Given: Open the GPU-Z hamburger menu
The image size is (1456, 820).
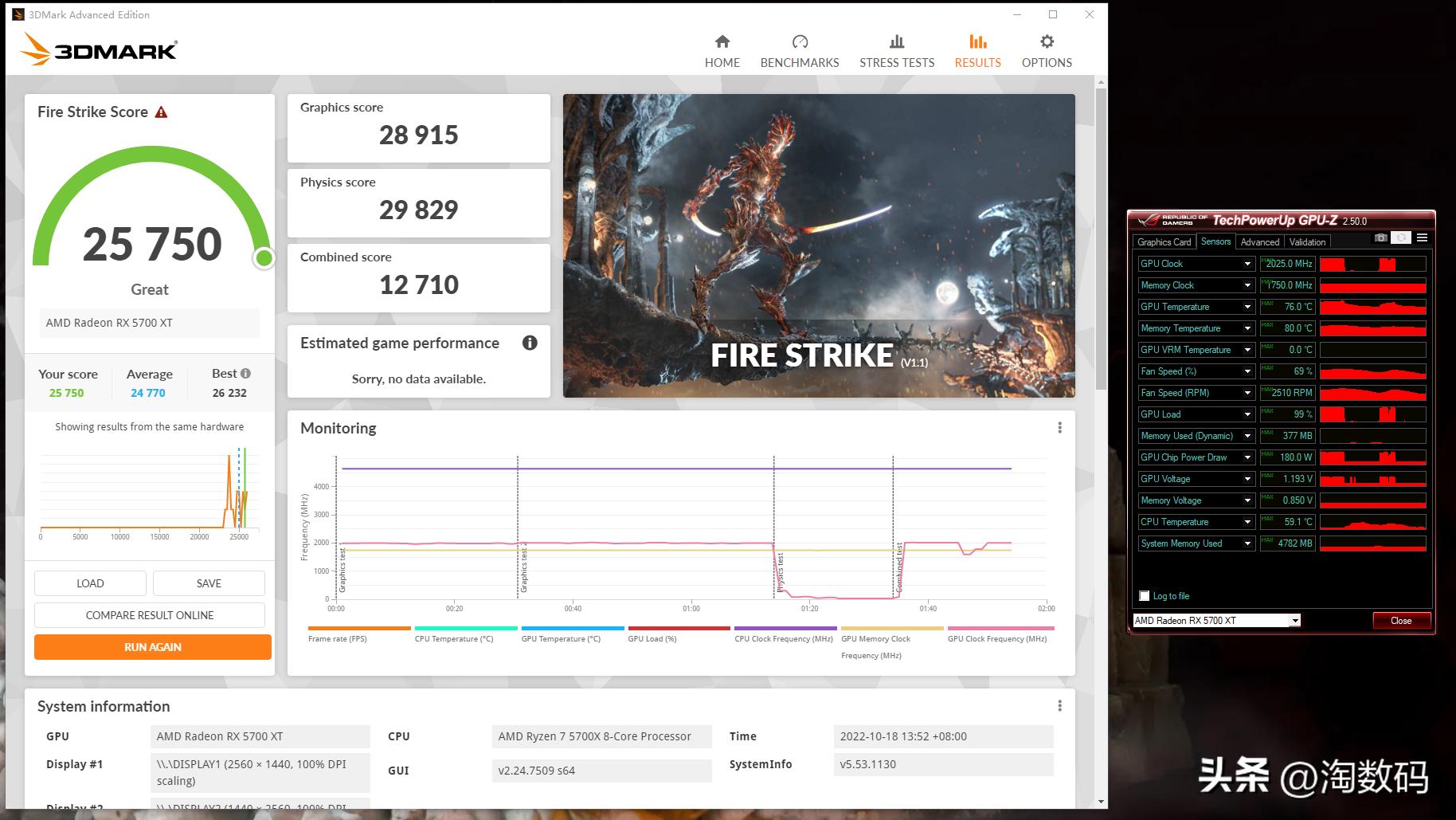Looking at the screenshot, I should click(x=1422, y=238).
